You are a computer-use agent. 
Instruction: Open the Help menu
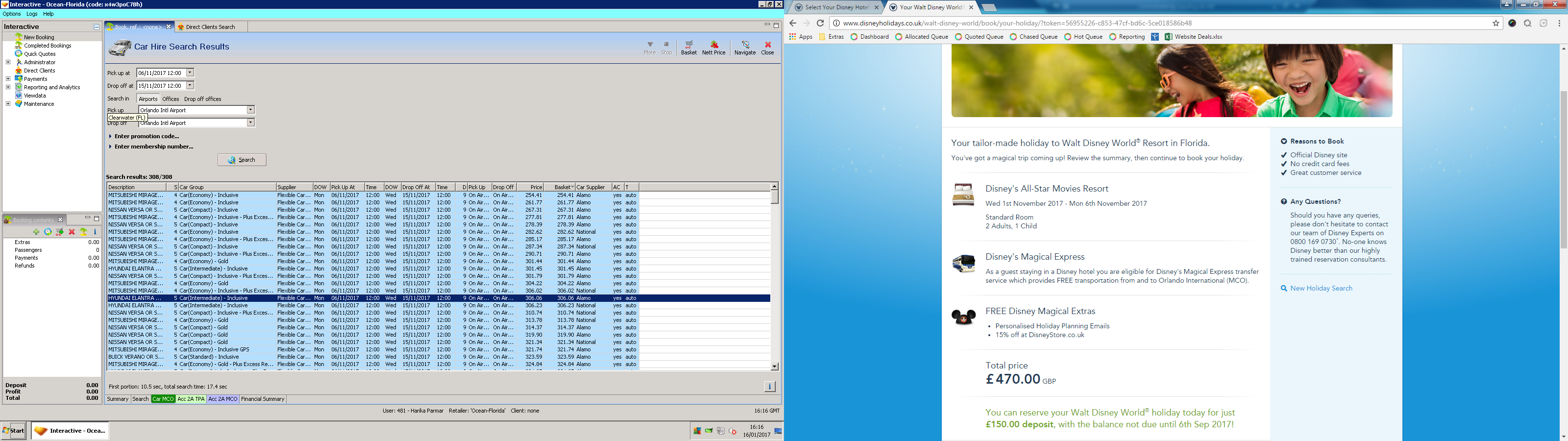(48, 14)
